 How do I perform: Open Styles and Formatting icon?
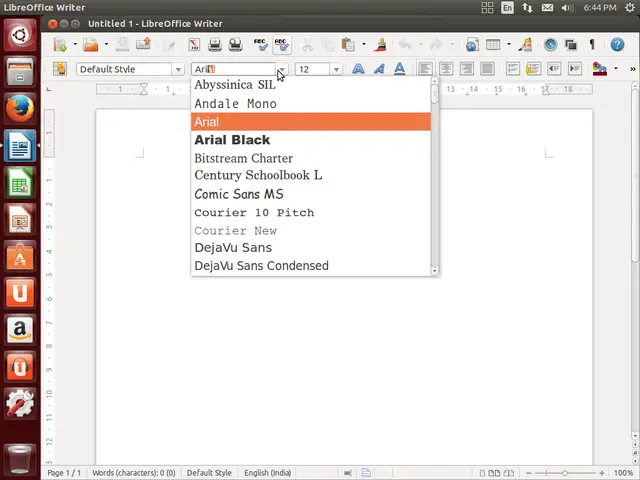pos(60,69)
